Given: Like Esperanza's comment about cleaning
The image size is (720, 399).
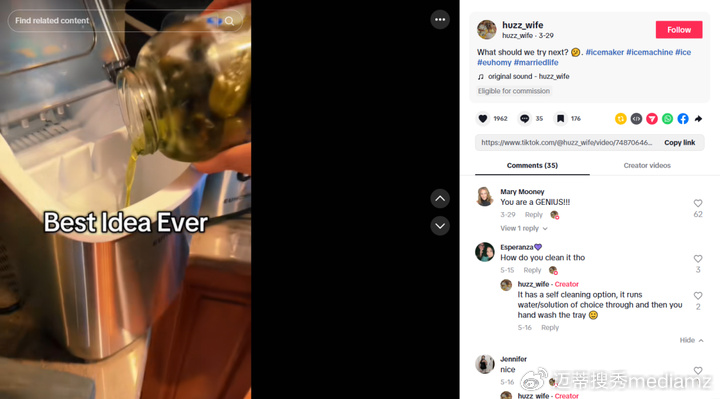Looking at the screenshot, I should (x=698, y=259).
